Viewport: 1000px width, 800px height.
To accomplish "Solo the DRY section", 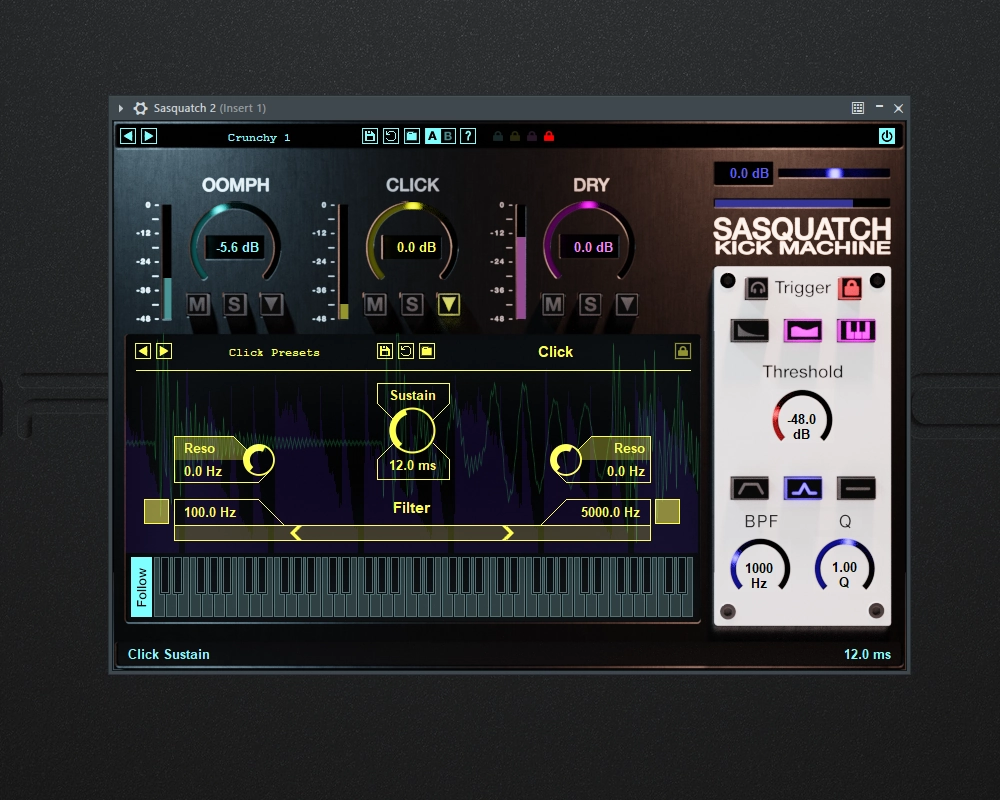I will 590,304.
